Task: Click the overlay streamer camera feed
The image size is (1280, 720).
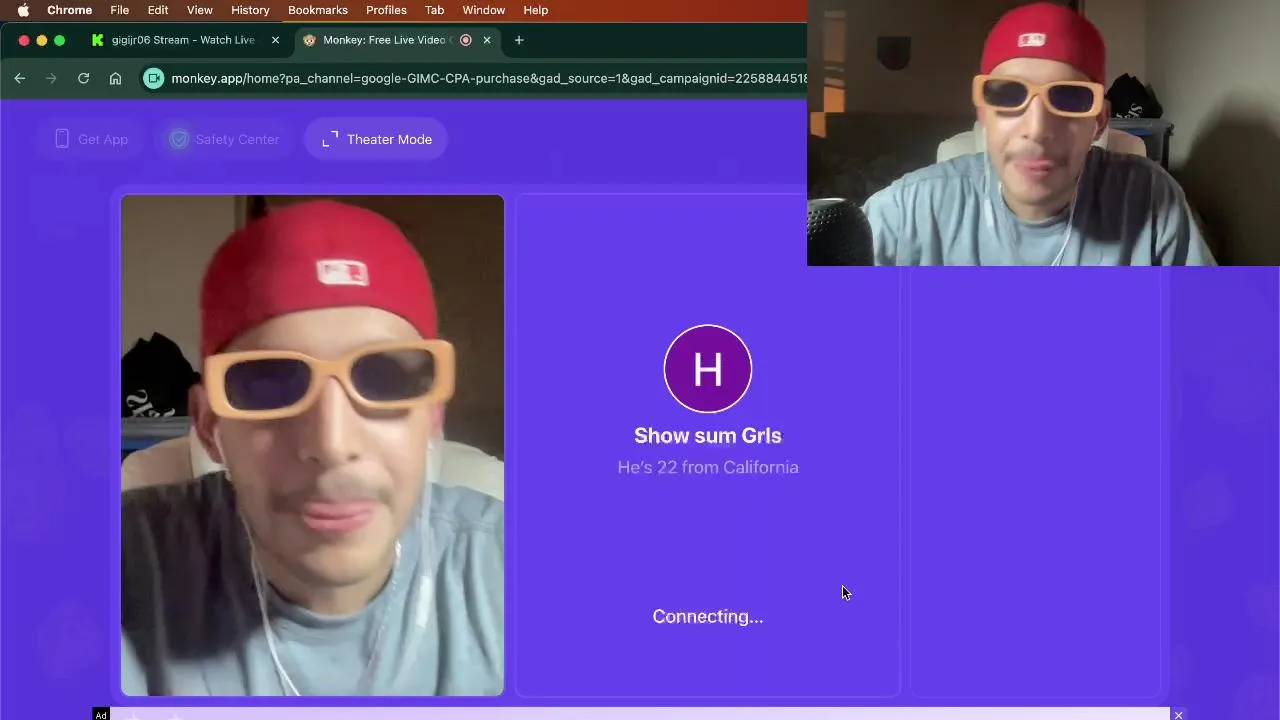Action: 1043,133
